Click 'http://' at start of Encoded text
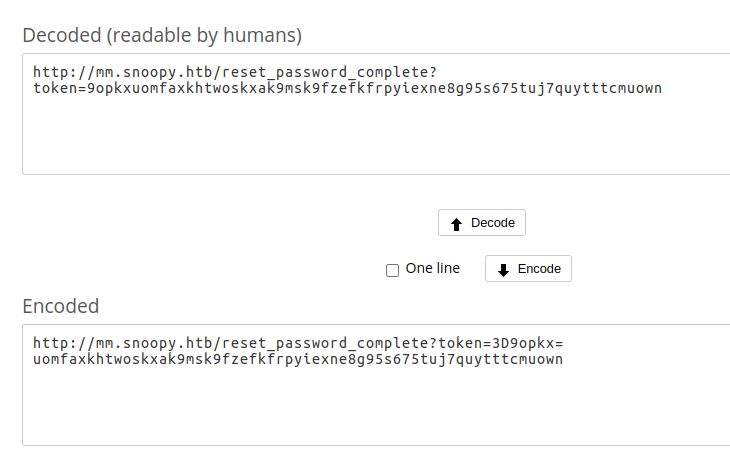The image size is (730, 471). pos(57,343)
